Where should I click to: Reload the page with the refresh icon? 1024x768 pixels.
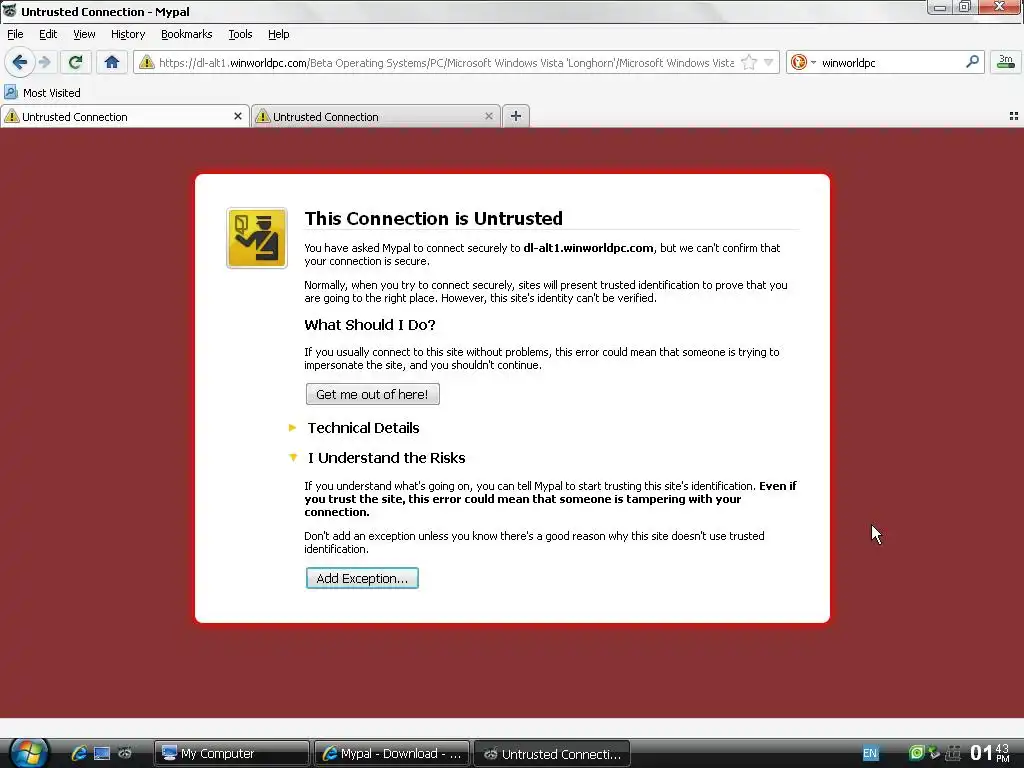coord(75,63)
